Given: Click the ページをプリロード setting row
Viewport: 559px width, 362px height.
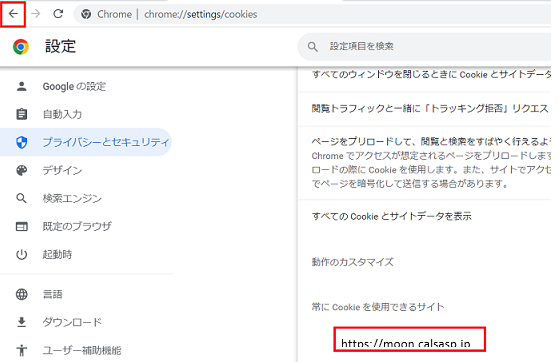Looking at the screenshot, I should point(425,163).
